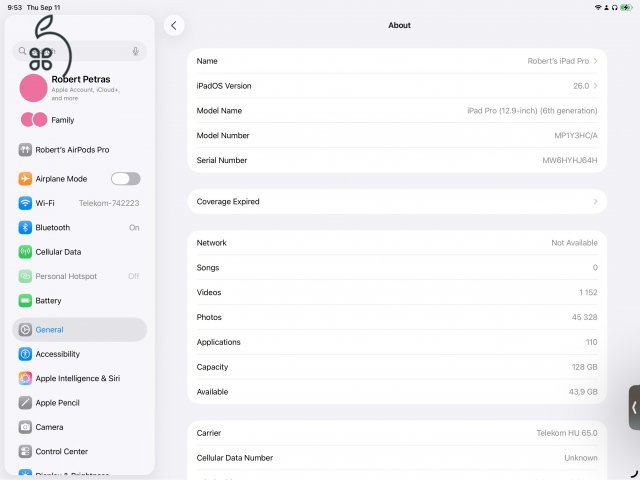Tap the search magnifier icon
The image size is (640, 480).
click(22, 51)
